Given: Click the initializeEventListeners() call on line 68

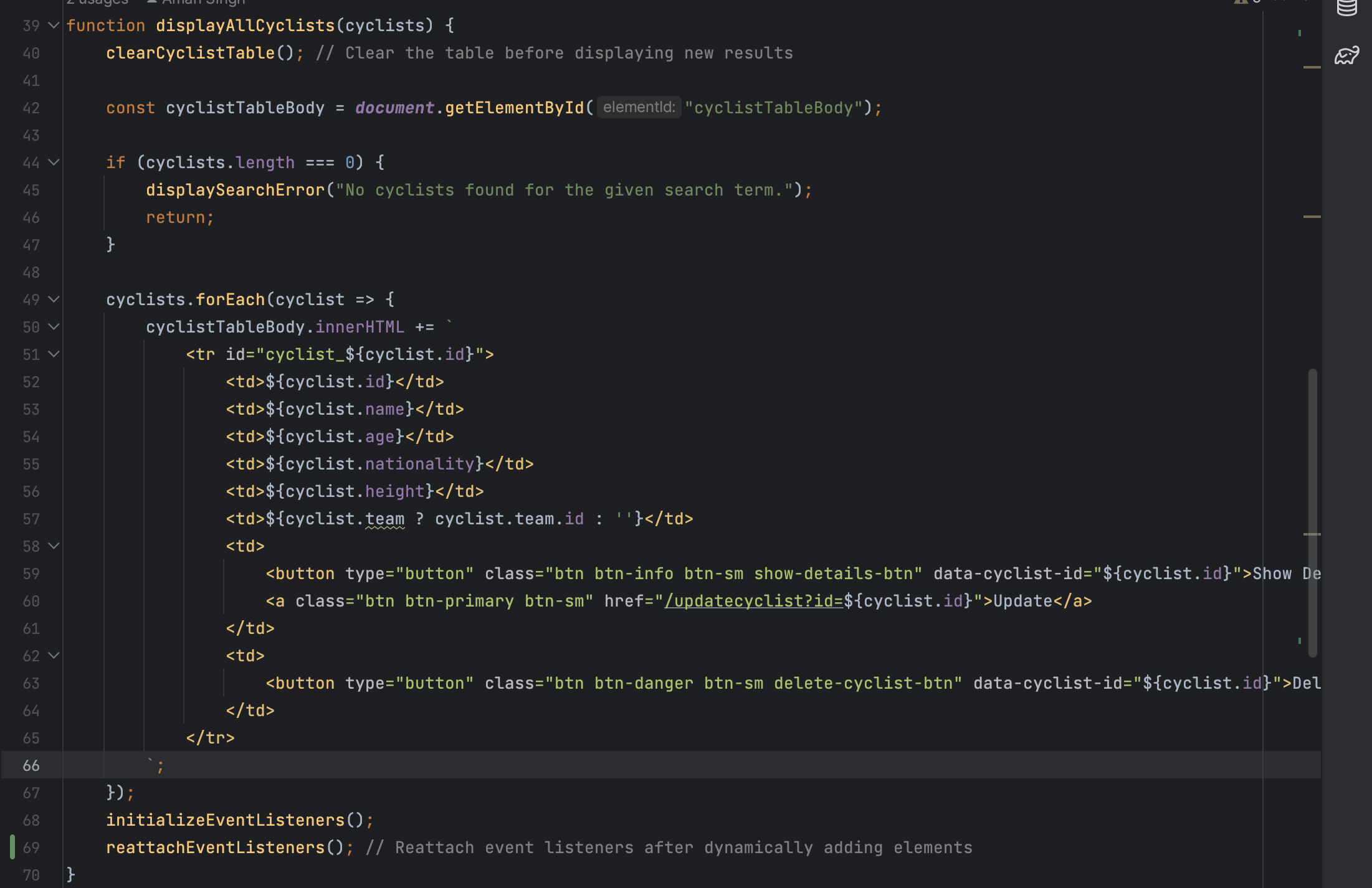Looking at the screenshot, I should click(x=235, y=820).
